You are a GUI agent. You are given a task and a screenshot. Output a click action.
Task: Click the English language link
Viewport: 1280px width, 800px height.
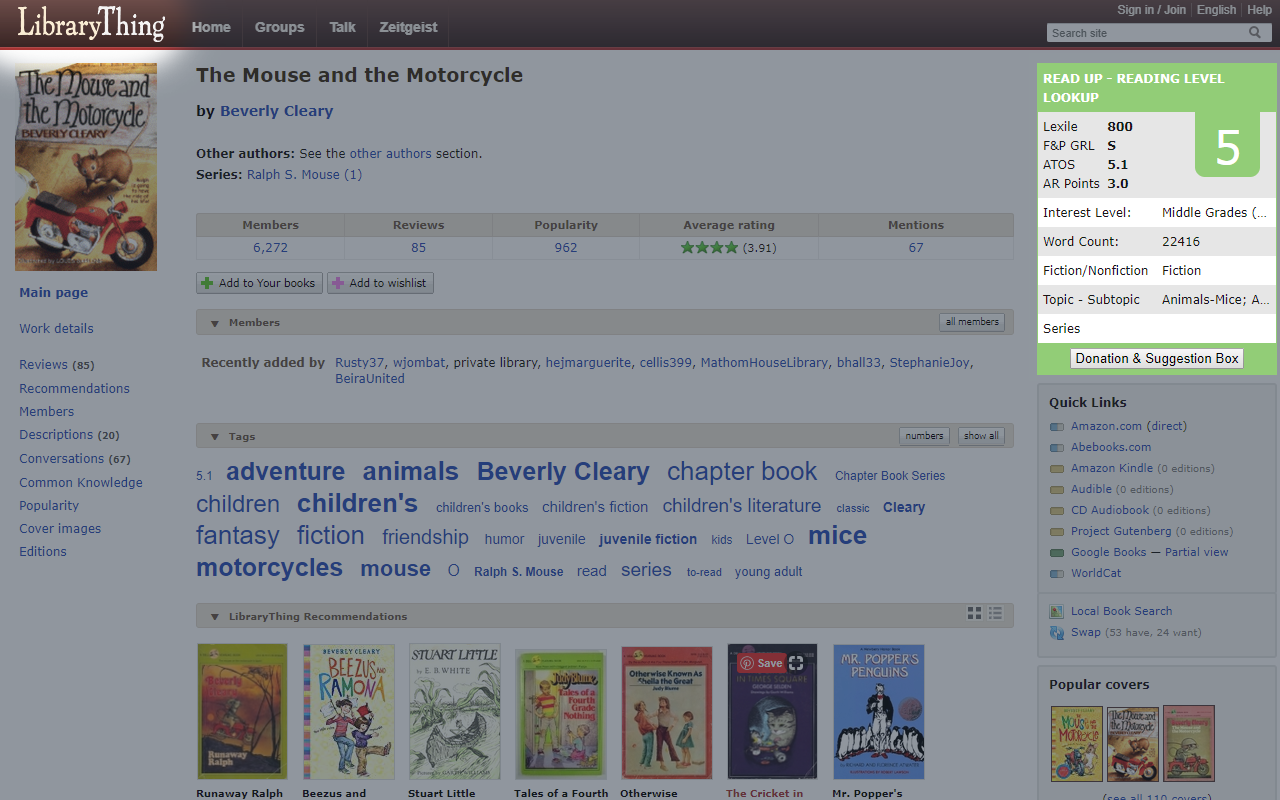(x=1216, y=10)
